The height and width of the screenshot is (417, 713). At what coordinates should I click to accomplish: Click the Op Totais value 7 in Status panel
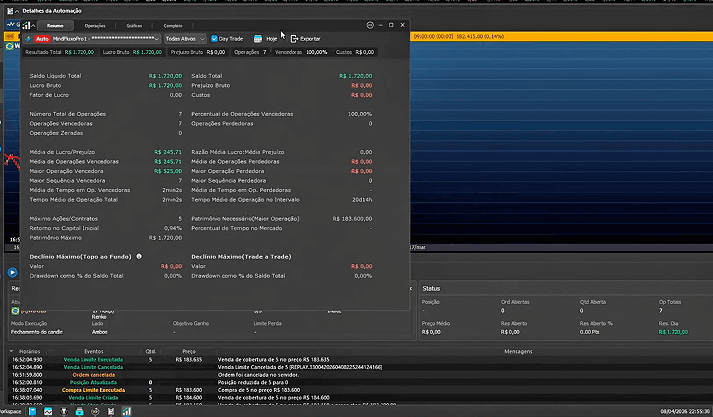point(660,311)
